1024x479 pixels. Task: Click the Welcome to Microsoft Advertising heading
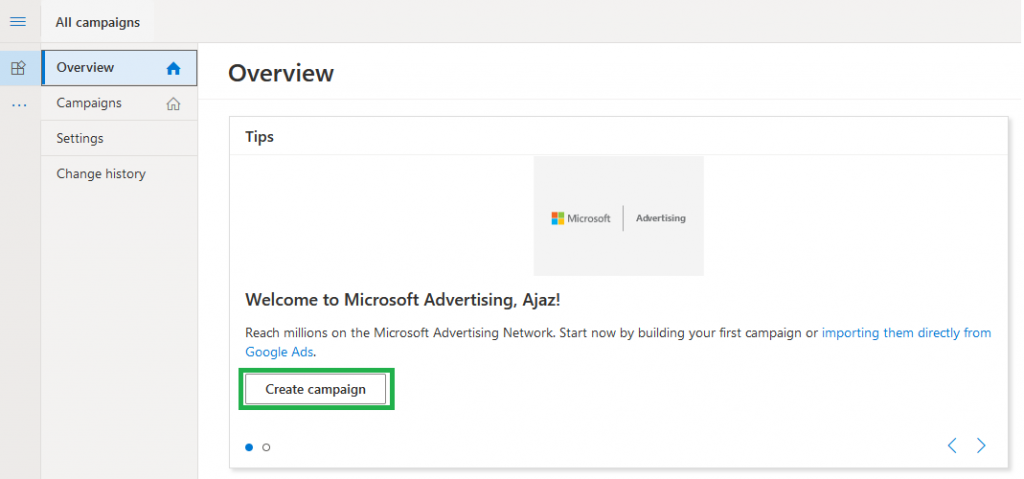coord(403,300)
